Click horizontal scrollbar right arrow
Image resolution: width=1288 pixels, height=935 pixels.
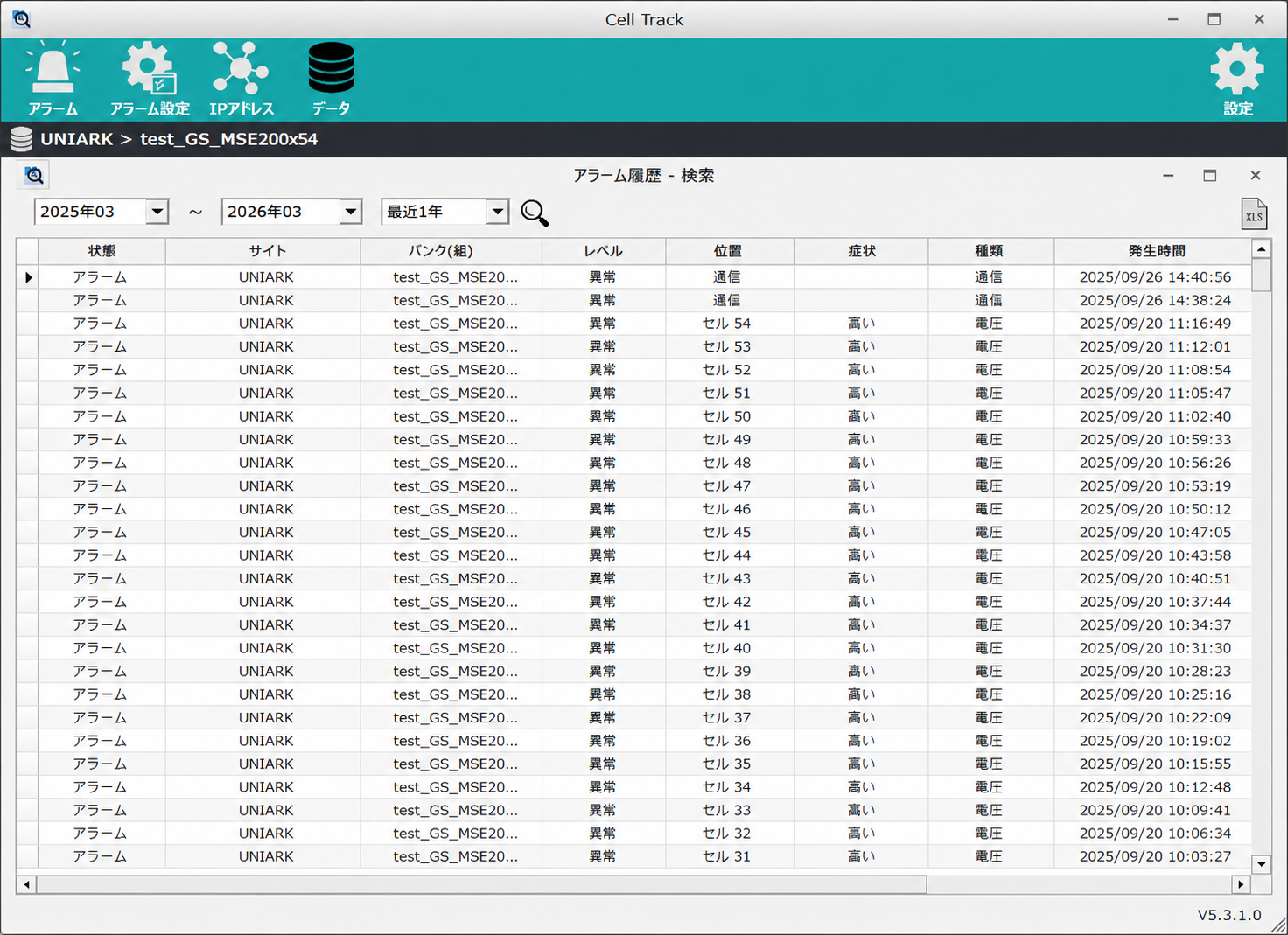tap(1241, 884)
